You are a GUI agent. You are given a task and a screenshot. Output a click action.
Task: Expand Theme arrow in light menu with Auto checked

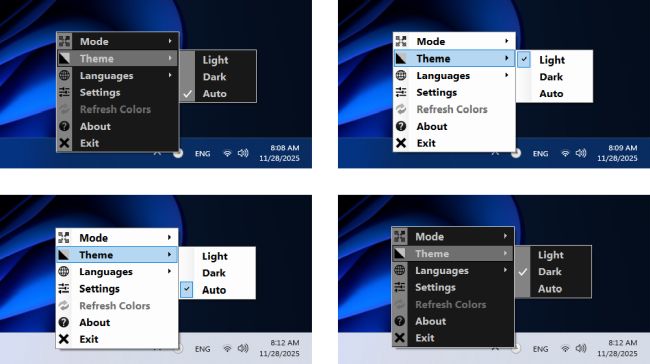[x=169, y=254]
